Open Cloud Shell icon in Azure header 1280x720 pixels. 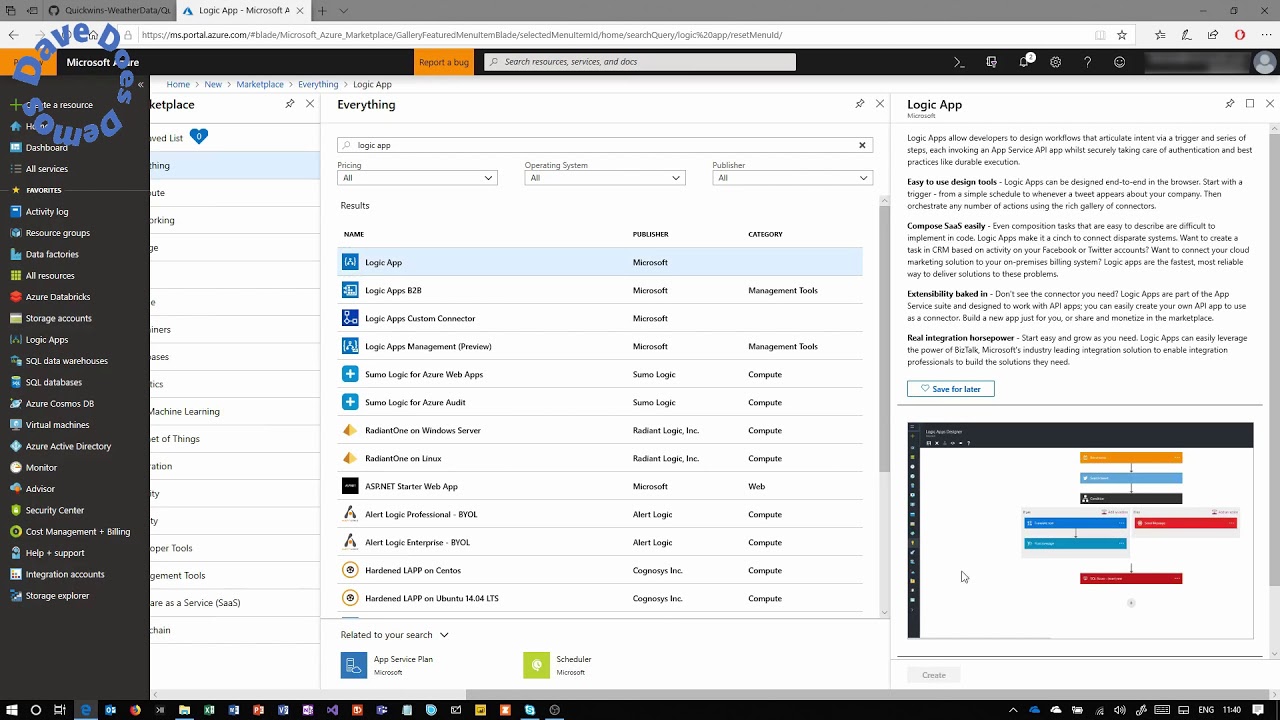959,62
